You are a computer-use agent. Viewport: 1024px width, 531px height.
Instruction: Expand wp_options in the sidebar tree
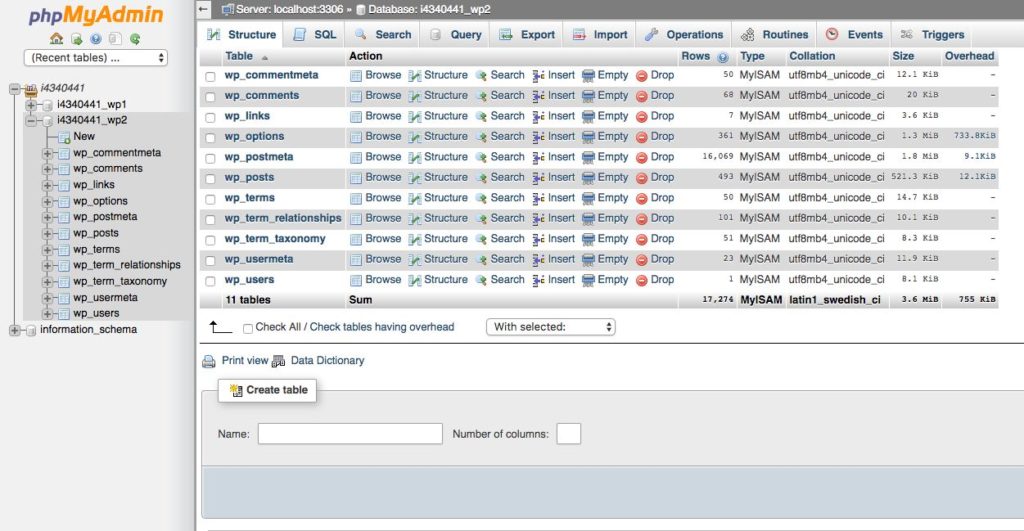47,202
